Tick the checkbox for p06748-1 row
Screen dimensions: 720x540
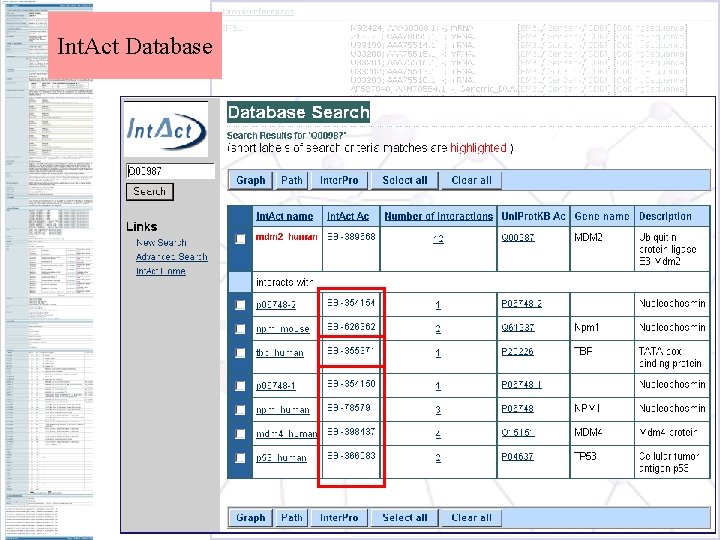pos(240,386)
